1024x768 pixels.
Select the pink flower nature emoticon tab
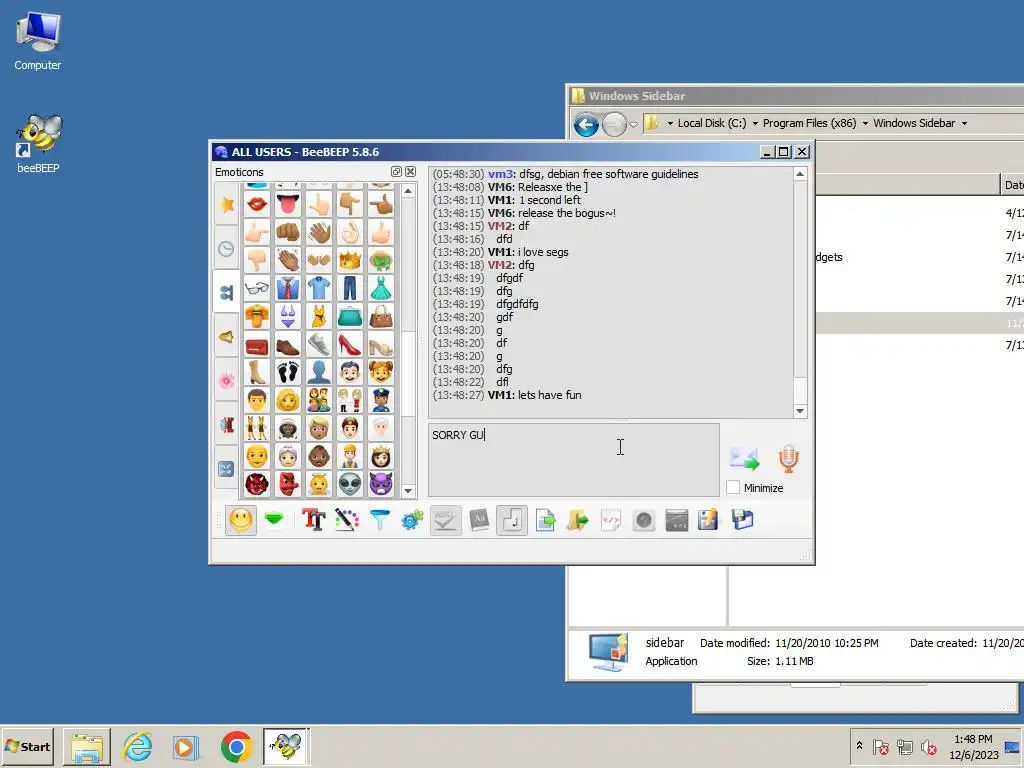coord(227,381)
